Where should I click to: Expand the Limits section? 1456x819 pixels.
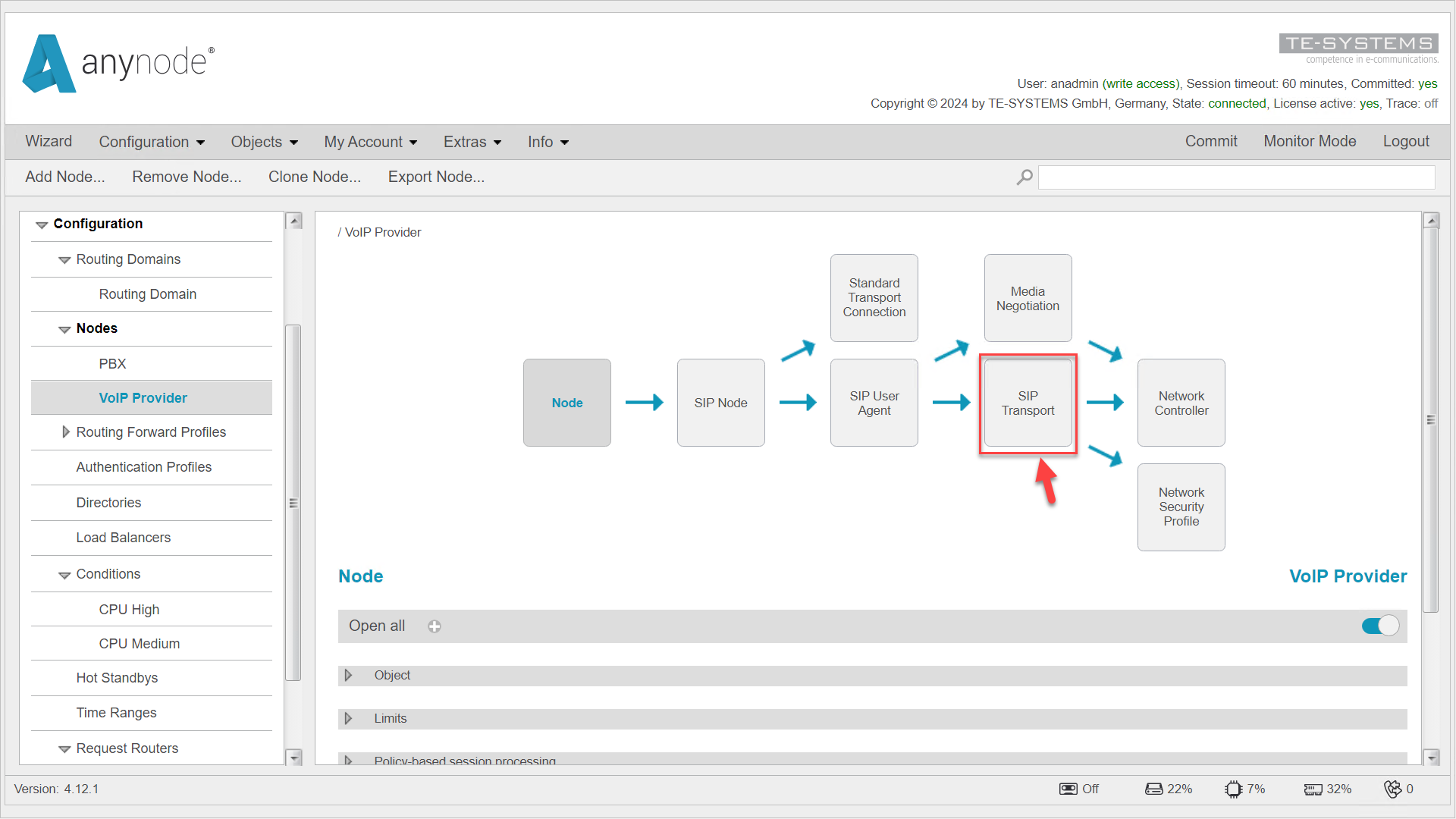click(x=350, y=718)
